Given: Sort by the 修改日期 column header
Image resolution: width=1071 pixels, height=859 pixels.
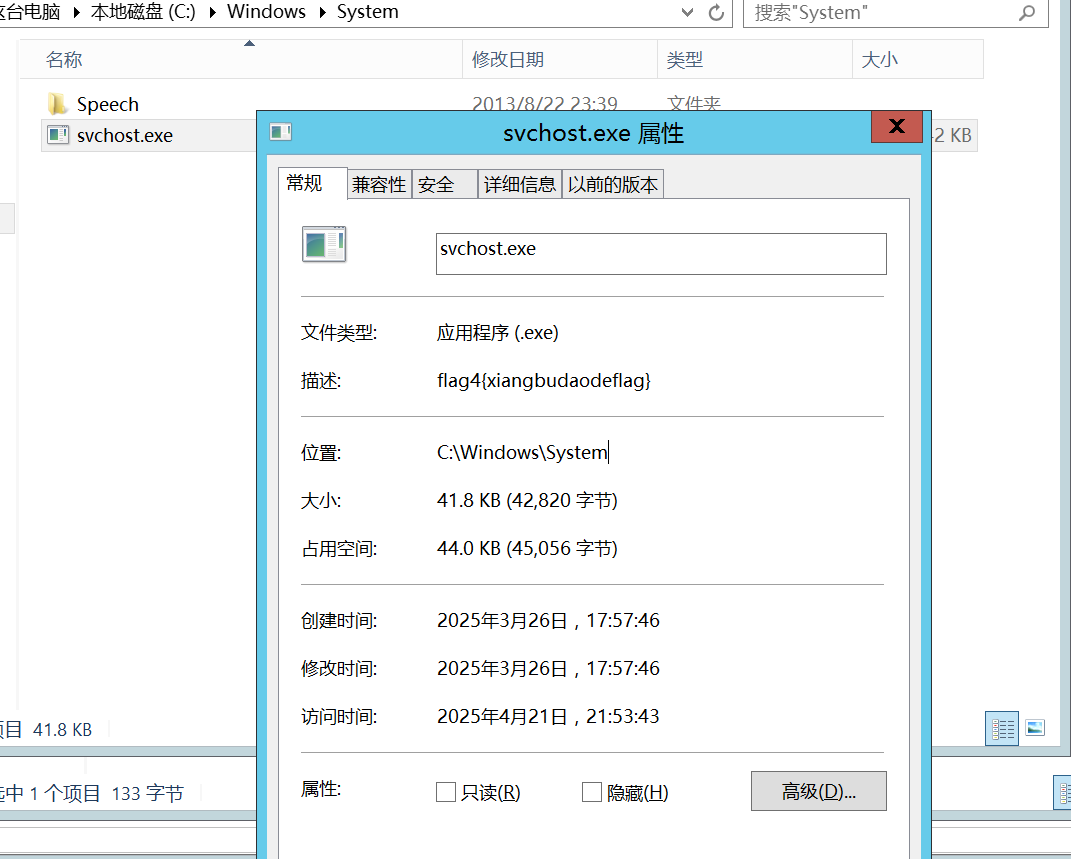Looking at the screenshot, I should pyautogui.click(x=560, y=59).
